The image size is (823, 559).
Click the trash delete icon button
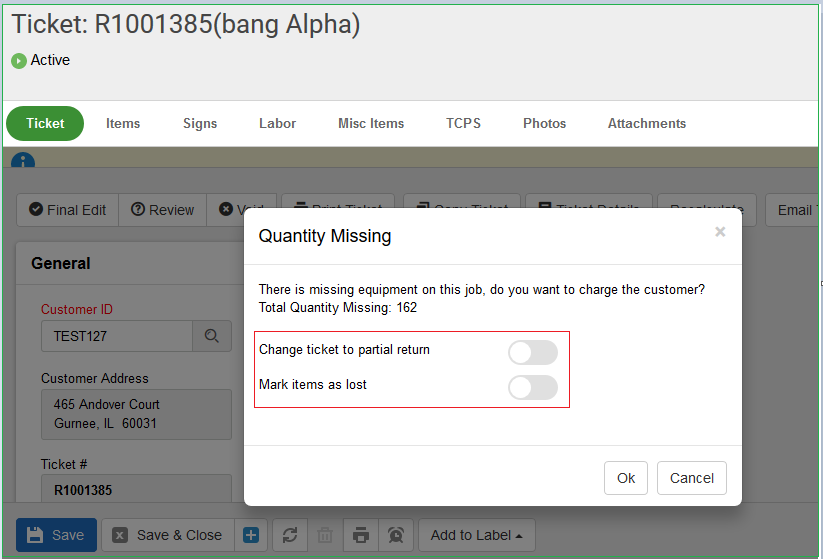tap(325, 535)
